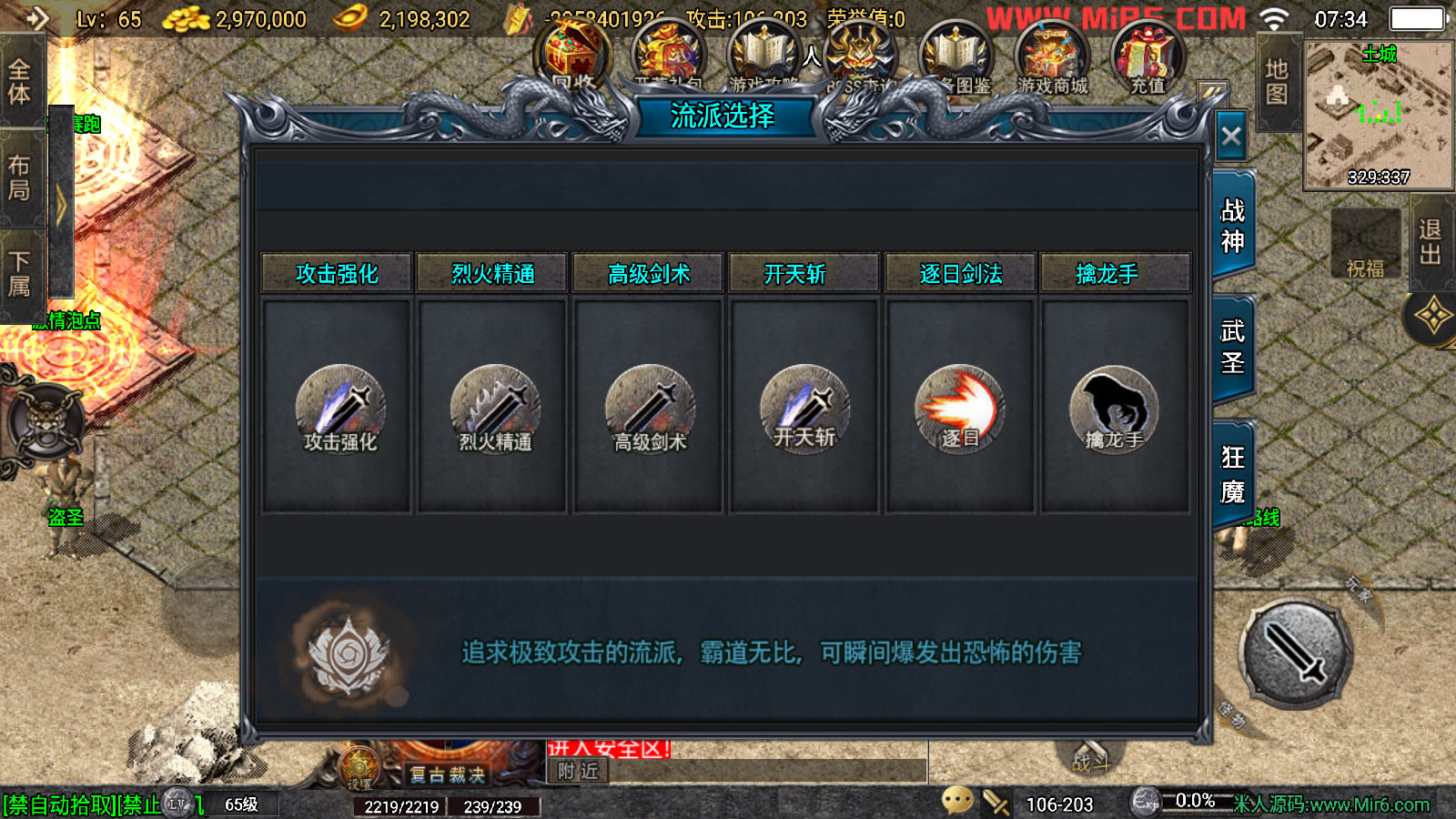Choose the 逐日 fire slash icon
1456x819 pixels.
click(x=959, y=409)
